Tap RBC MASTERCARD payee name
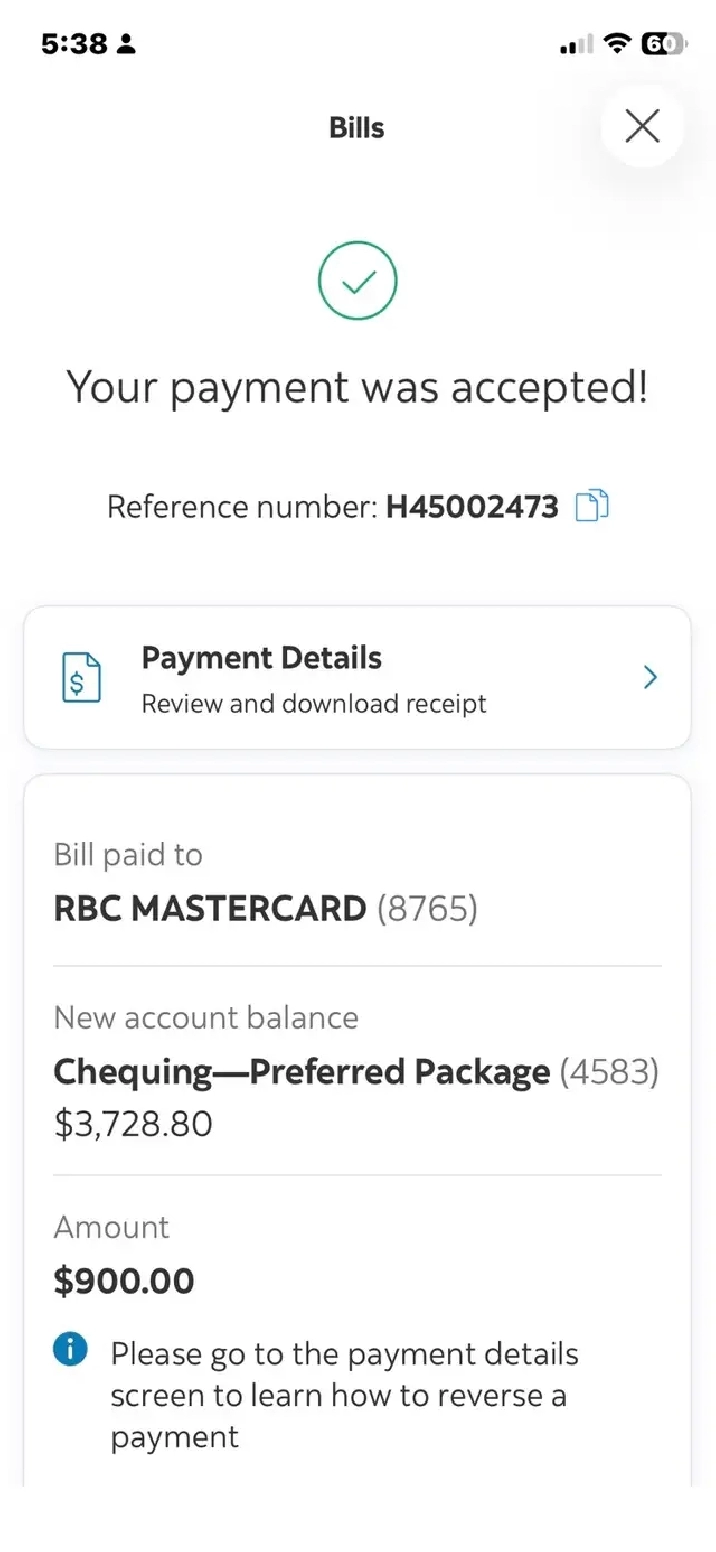The height and width of the screenshot is (1552, 716). pos(210,909)
